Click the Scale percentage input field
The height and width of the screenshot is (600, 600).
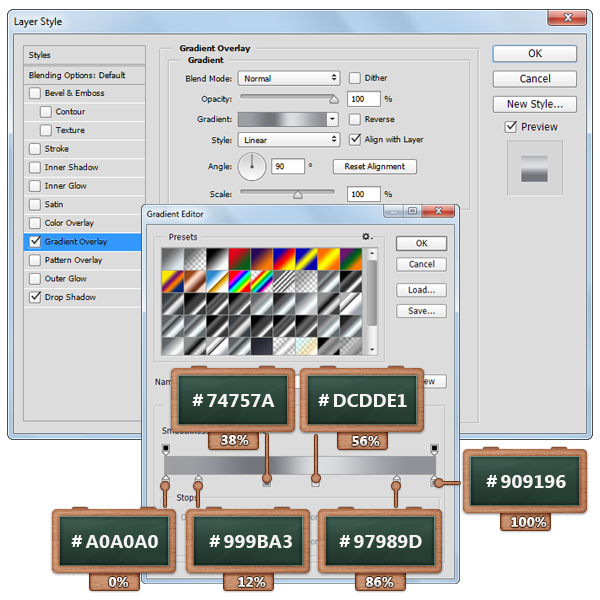tap(363, 194)
